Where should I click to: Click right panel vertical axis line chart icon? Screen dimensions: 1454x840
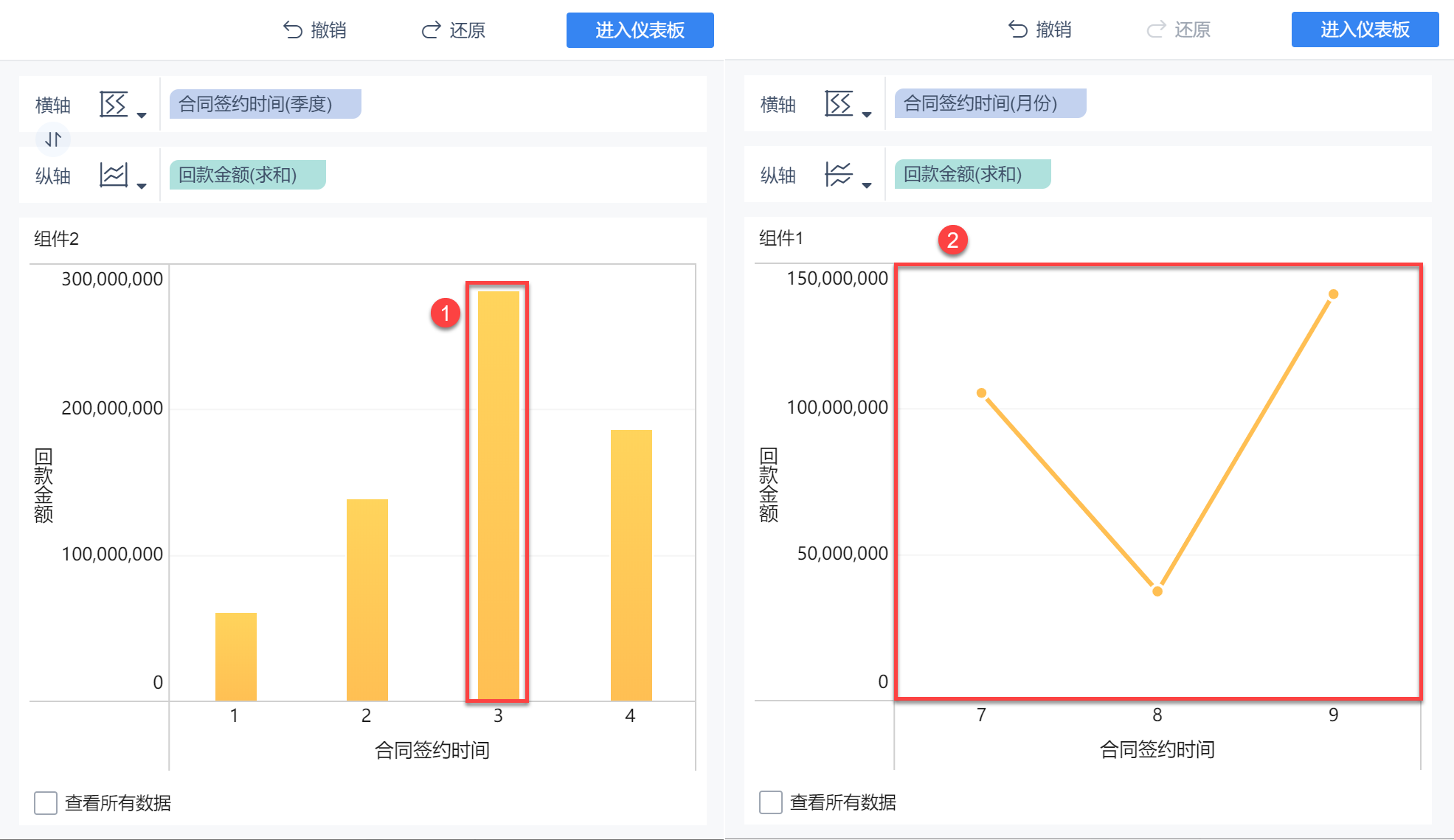[839, 175]
